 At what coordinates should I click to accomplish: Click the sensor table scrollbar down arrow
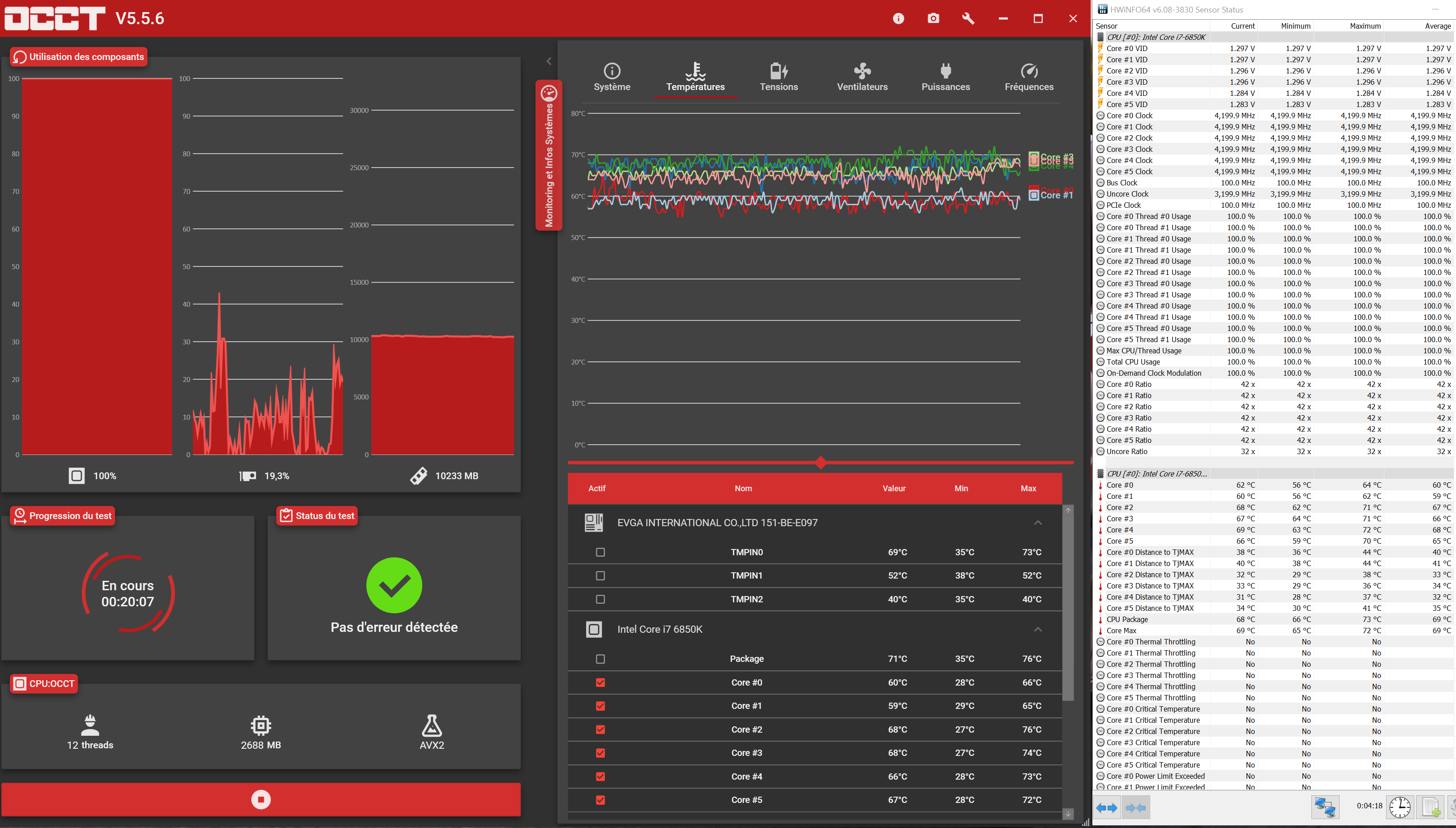pyautogui.click(x=1068, y=814)
